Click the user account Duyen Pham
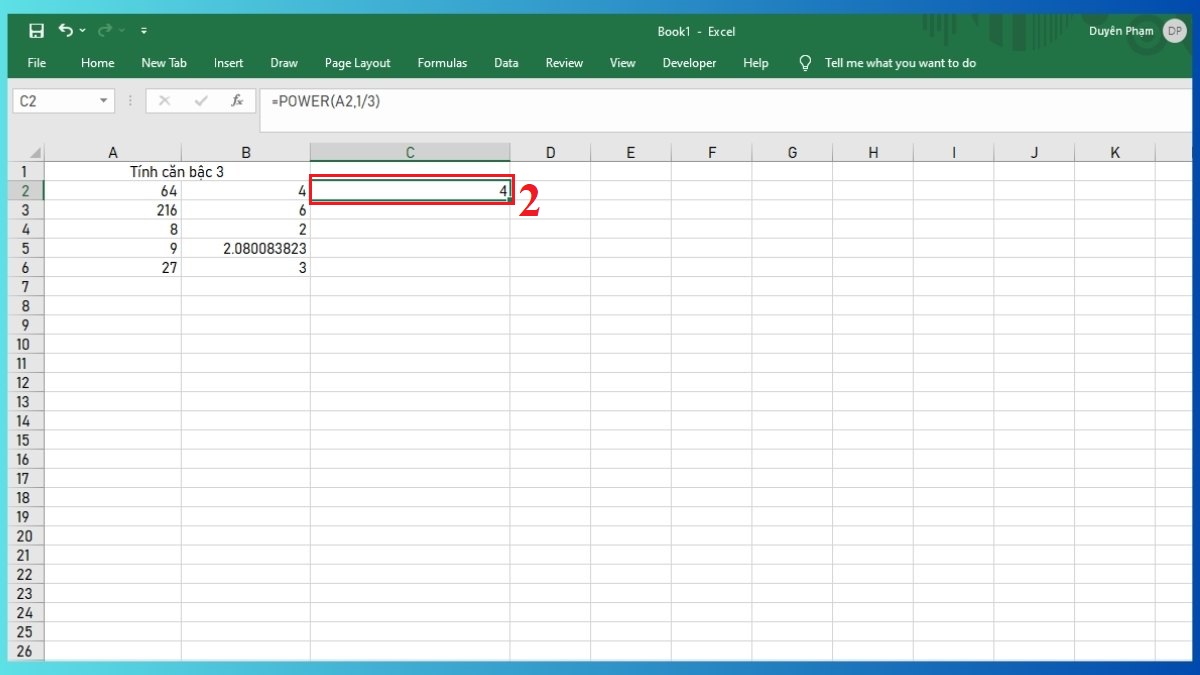This screenshot has width=1200, height=675. tap(1120, 31)
